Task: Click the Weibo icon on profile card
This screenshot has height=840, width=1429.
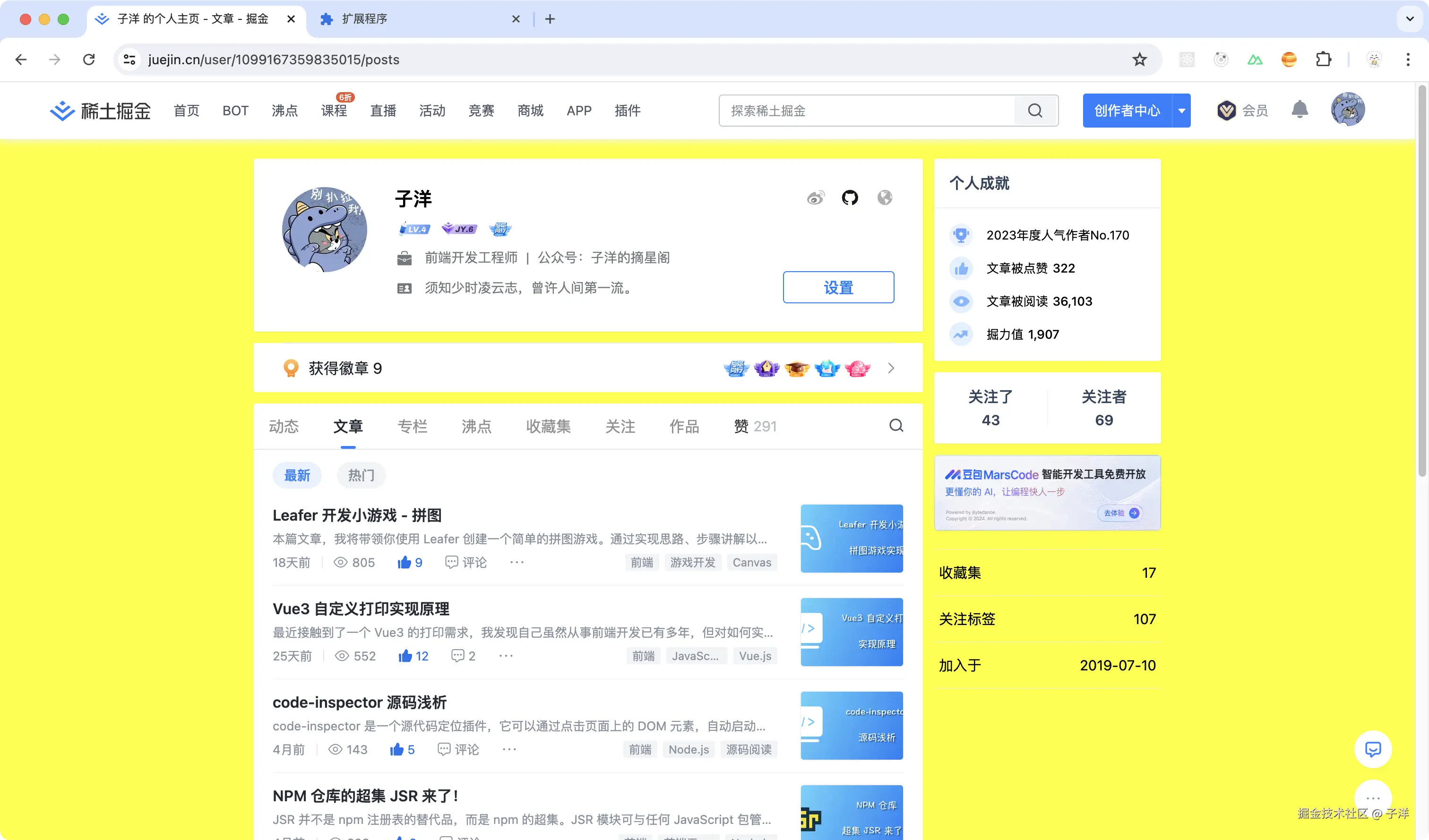Action: (816, 198)
